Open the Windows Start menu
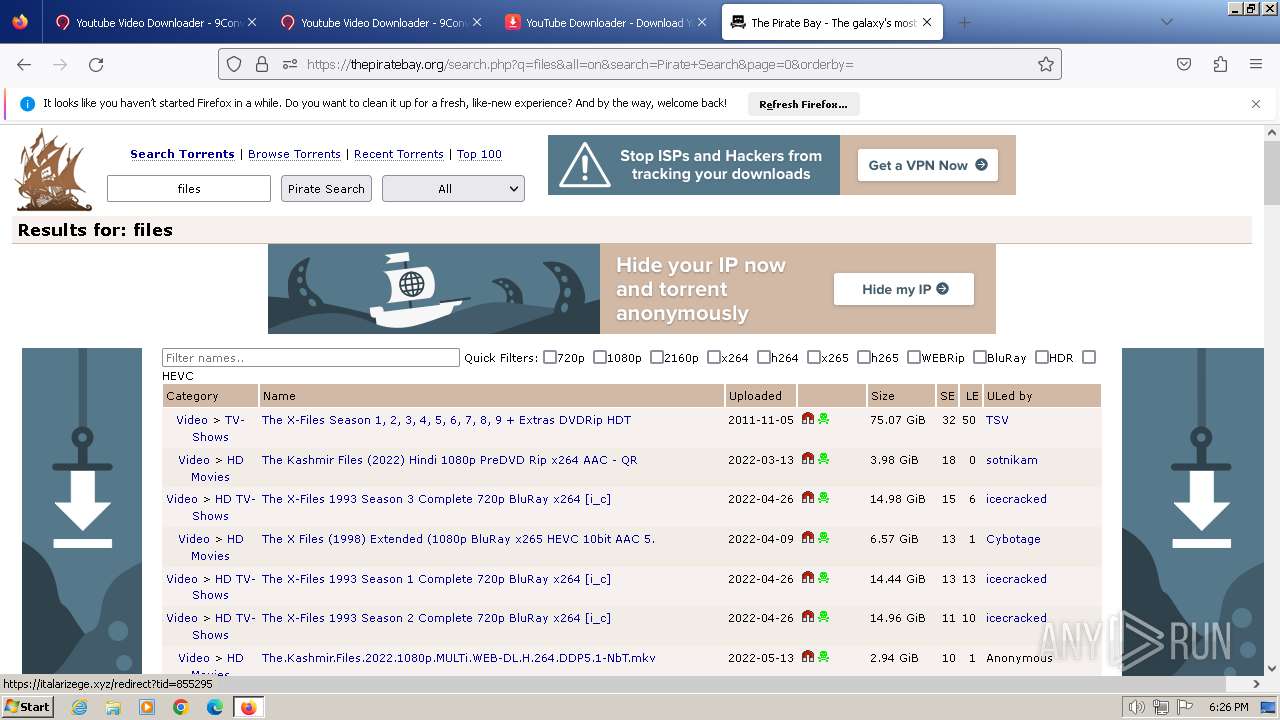The width and height of the screenshot is (1280, 720). pos(27,707)
